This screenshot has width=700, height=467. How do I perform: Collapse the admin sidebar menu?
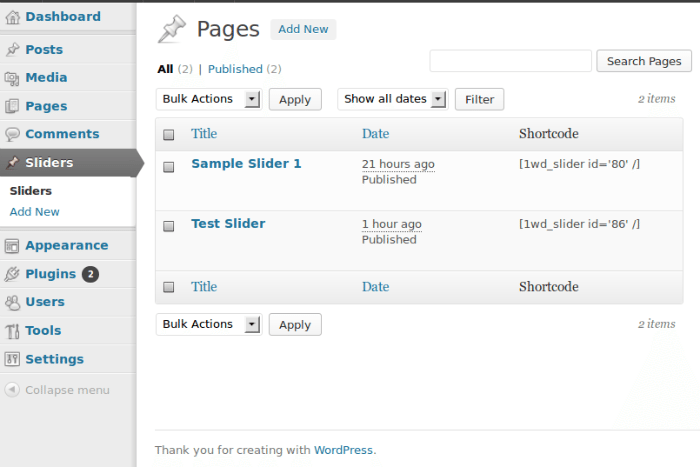[x=57, y=390]
